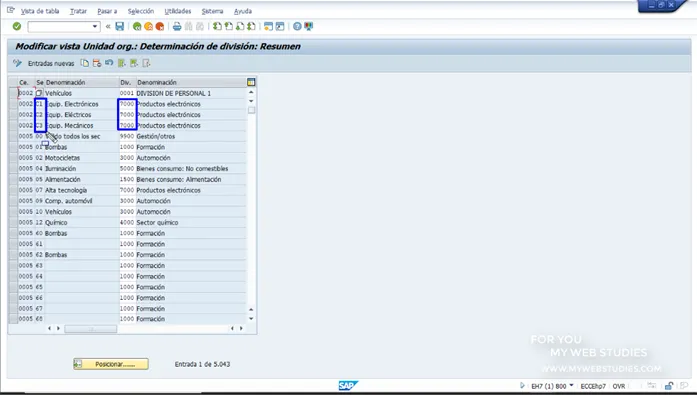Click the Entradas nuevas button
Viewport: 697px width, 395px height.
(x=51, y=64)
